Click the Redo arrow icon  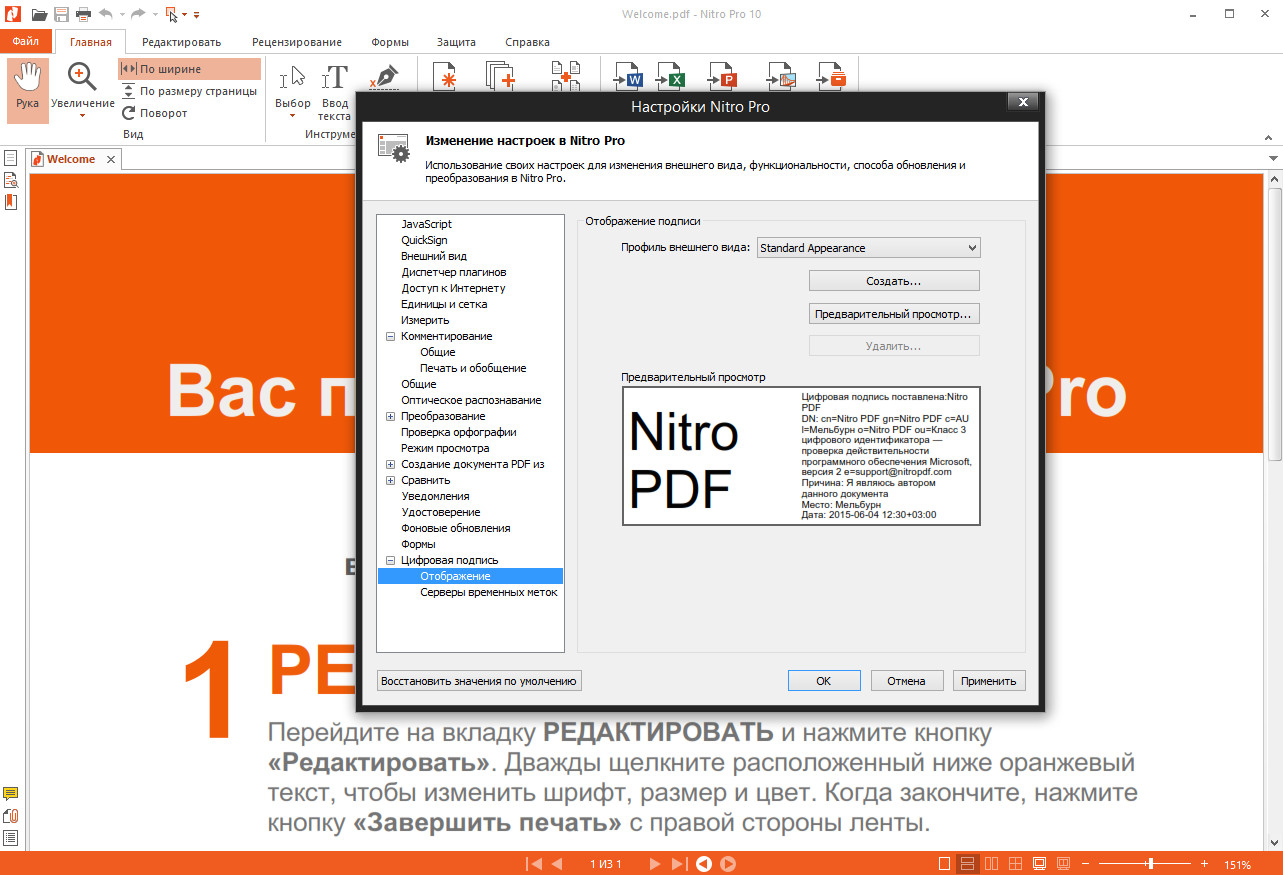139,14
